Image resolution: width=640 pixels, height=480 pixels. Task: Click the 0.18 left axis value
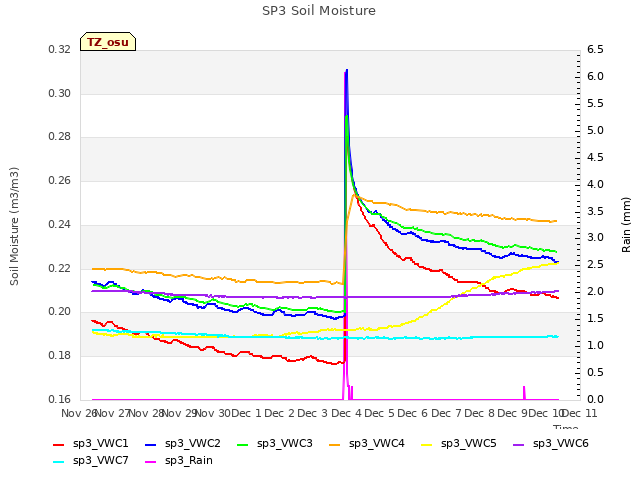coord(60,356)
